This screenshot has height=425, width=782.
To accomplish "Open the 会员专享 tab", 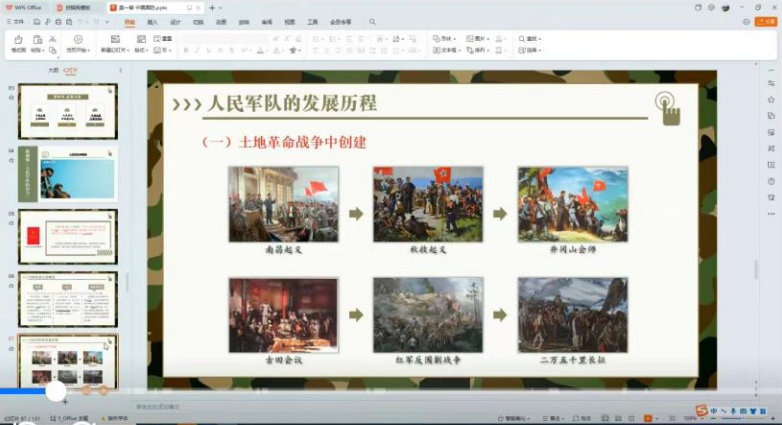I will click(341, 22).
